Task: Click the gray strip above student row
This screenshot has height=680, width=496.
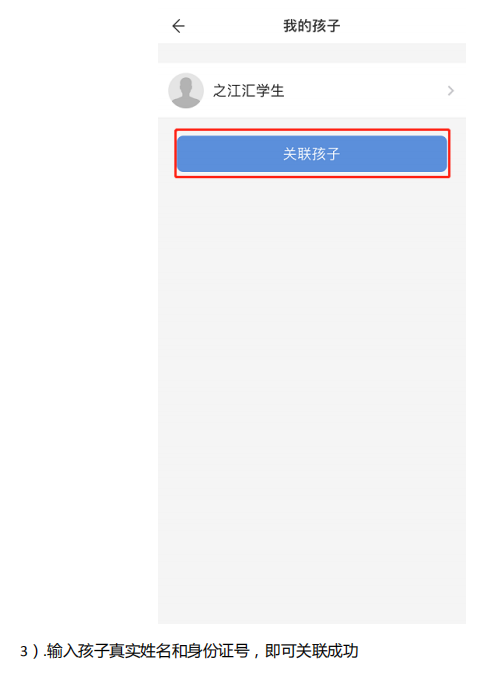Action: pyautogui.click(x=312, y=53)
